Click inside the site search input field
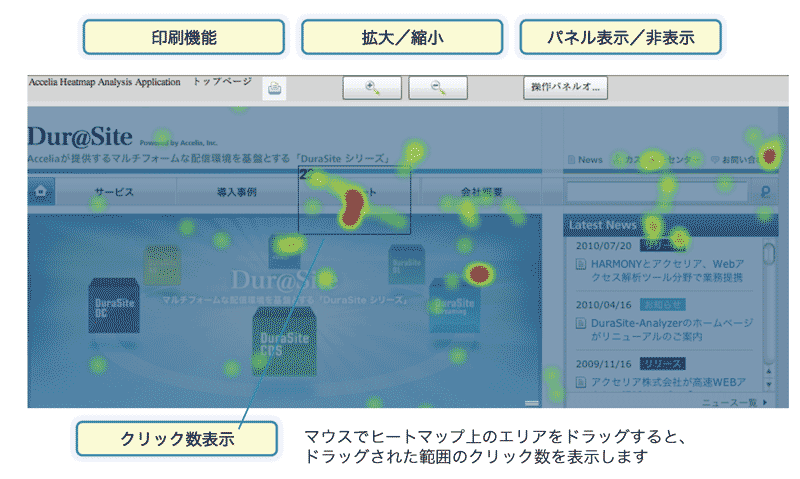This screenshot has width=800, height=479. pyautogui.click(x=657, y=192)
